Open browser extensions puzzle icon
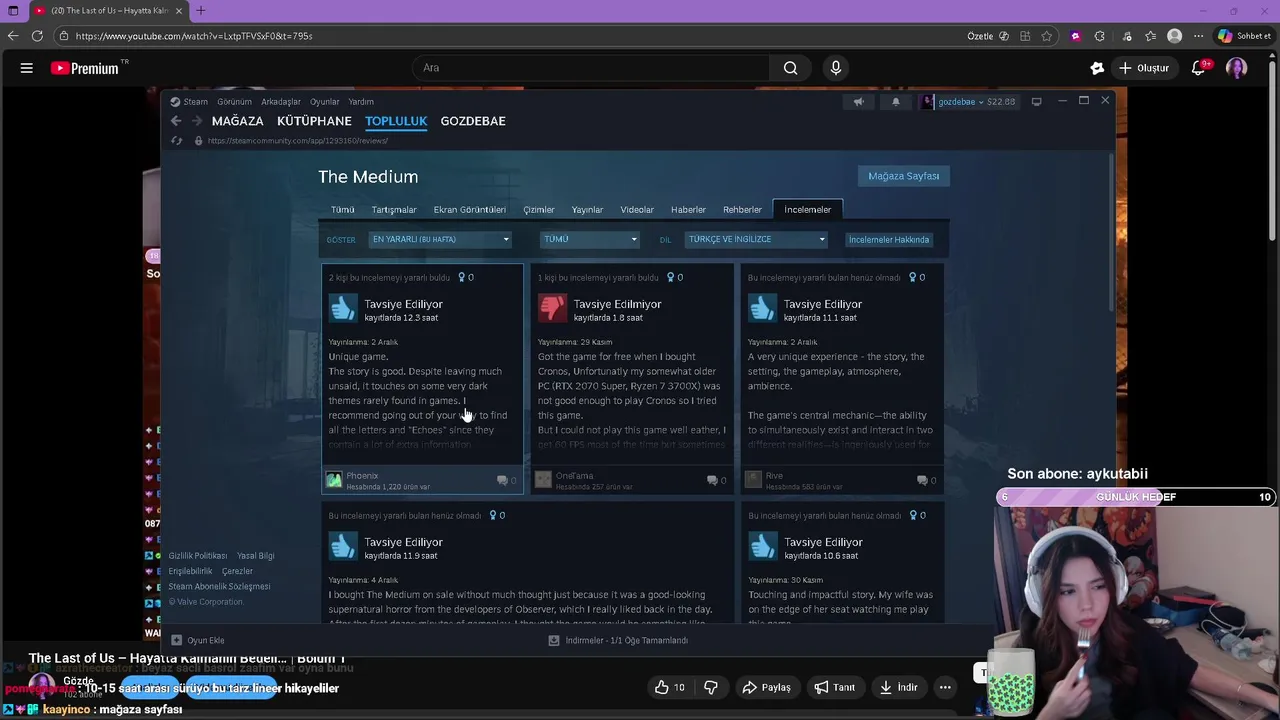Image resolution: width=1280 pixels, height=720 pixels. (x=1099, y=36)
